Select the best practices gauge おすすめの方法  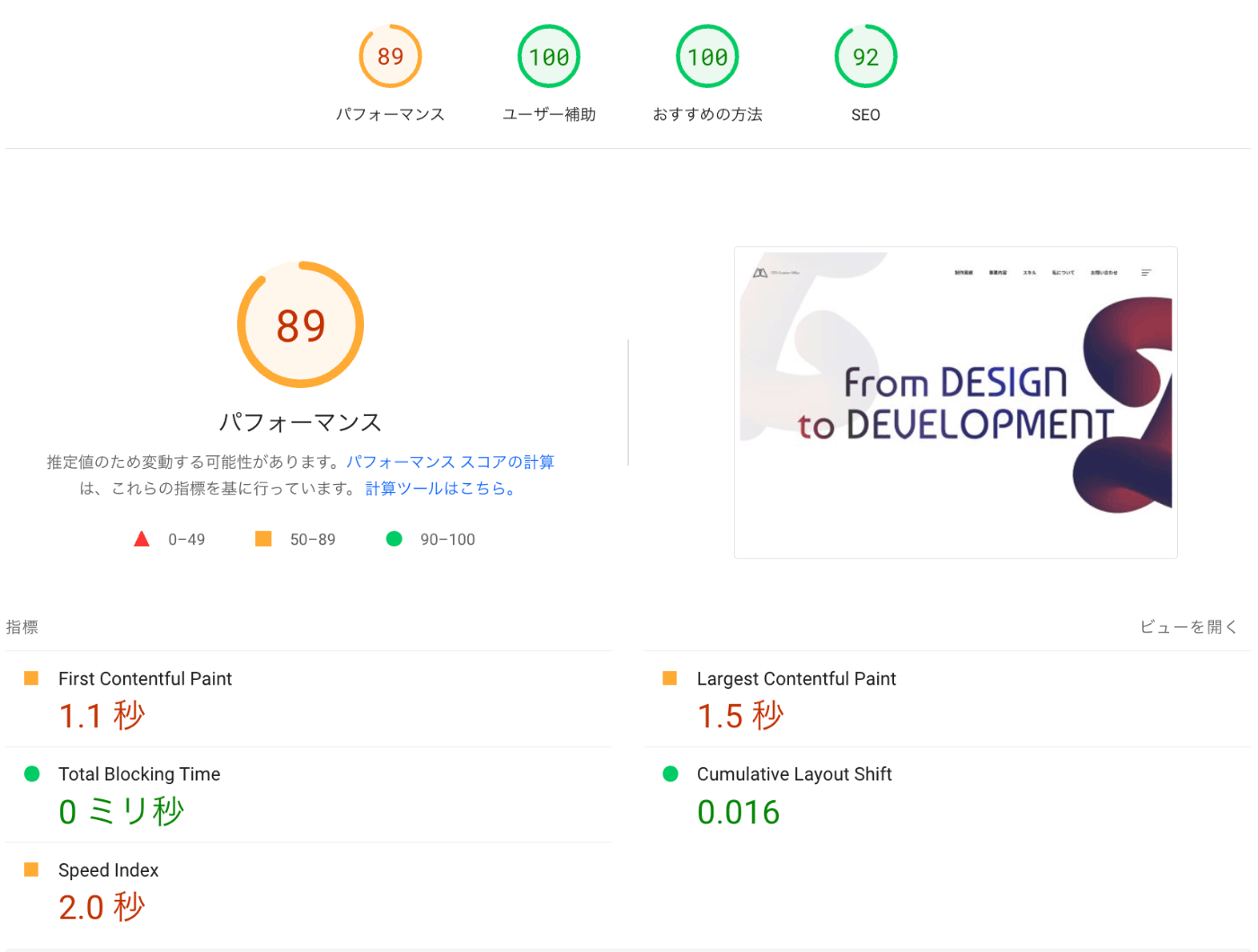tap(707, 57)
